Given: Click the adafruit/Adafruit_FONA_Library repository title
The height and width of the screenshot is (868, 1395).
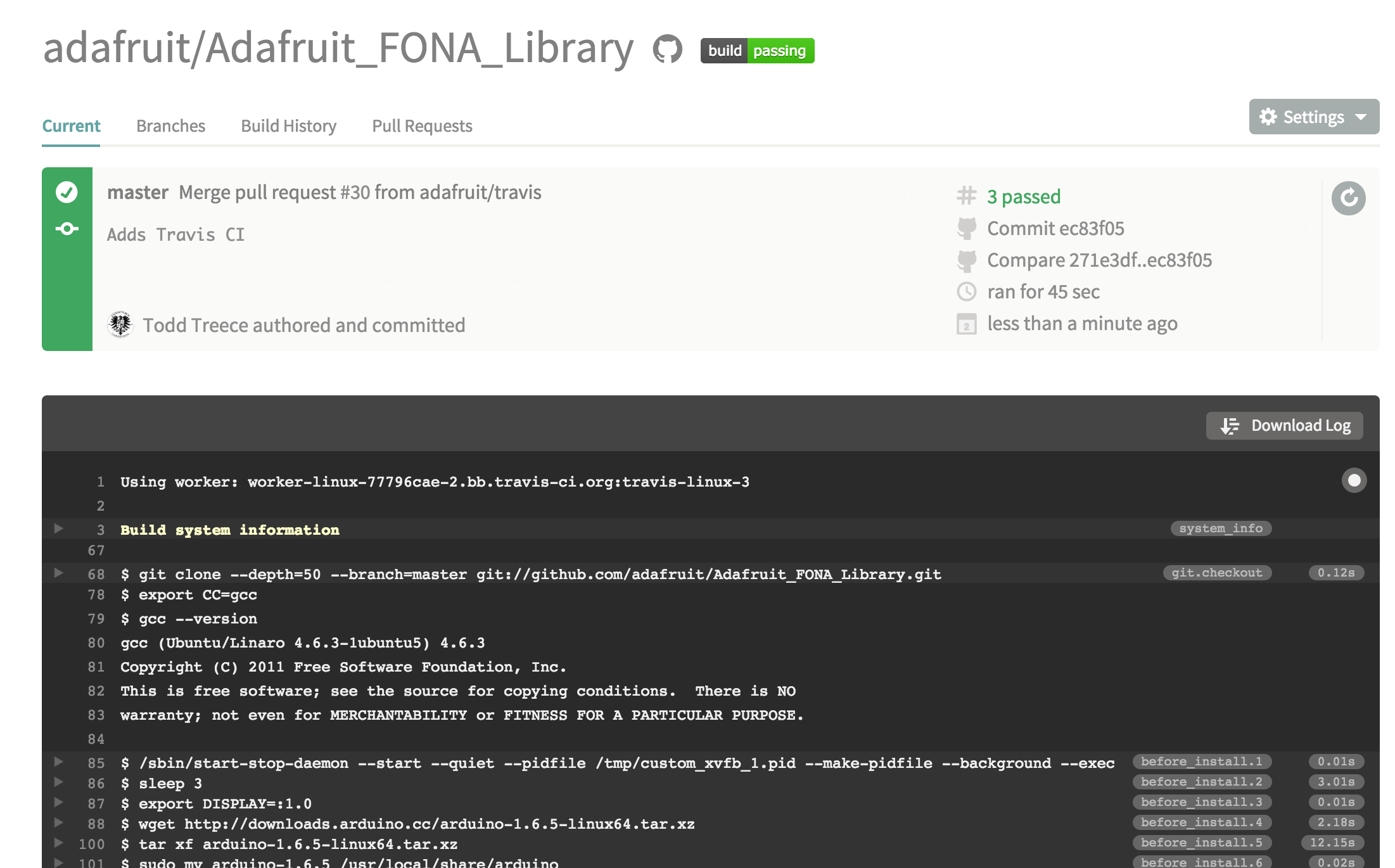Looking at the screenshot, I should click(338, 48).
